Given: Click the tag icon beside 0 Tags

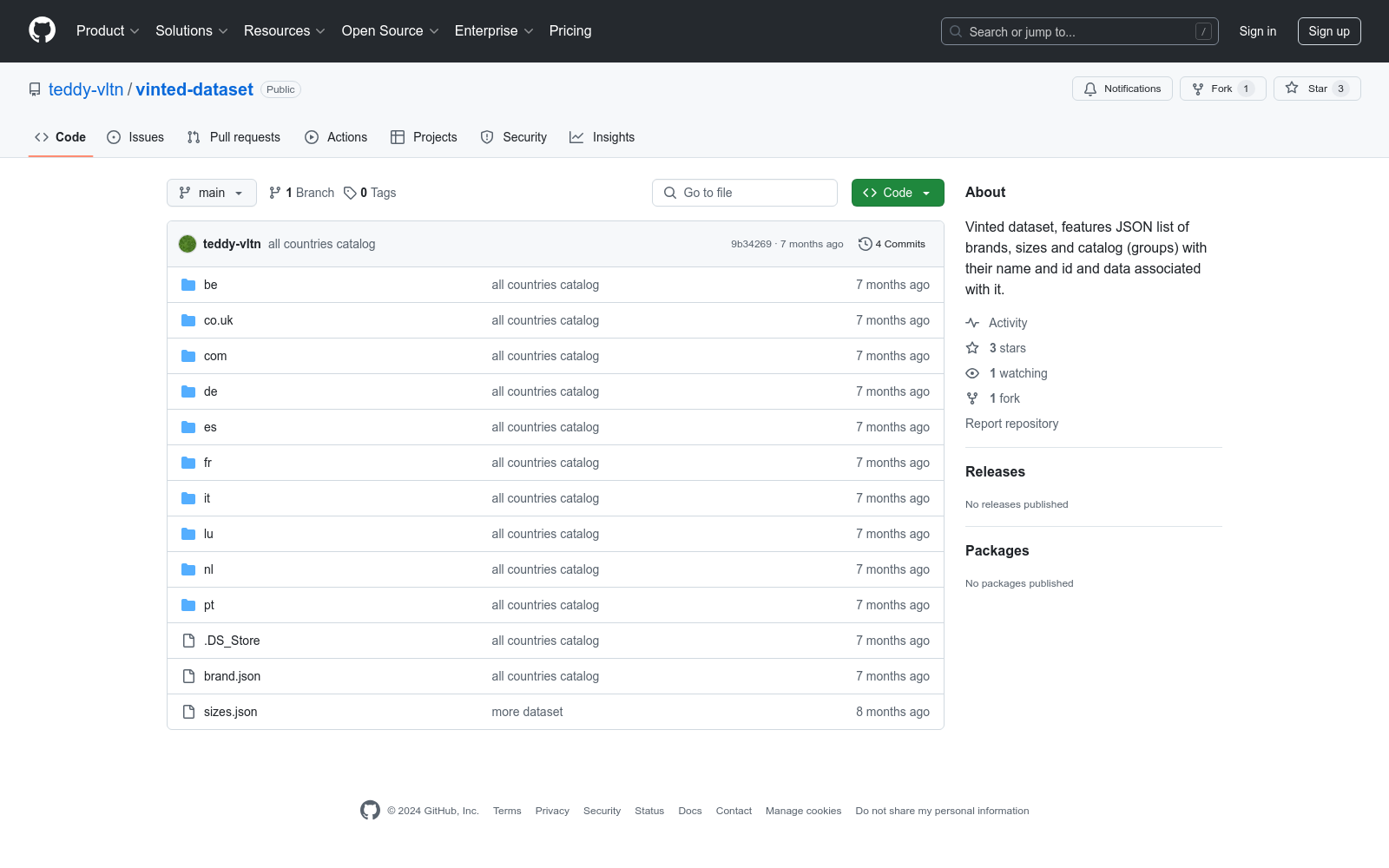Looking at the screenshot, I should click(350, 193).
